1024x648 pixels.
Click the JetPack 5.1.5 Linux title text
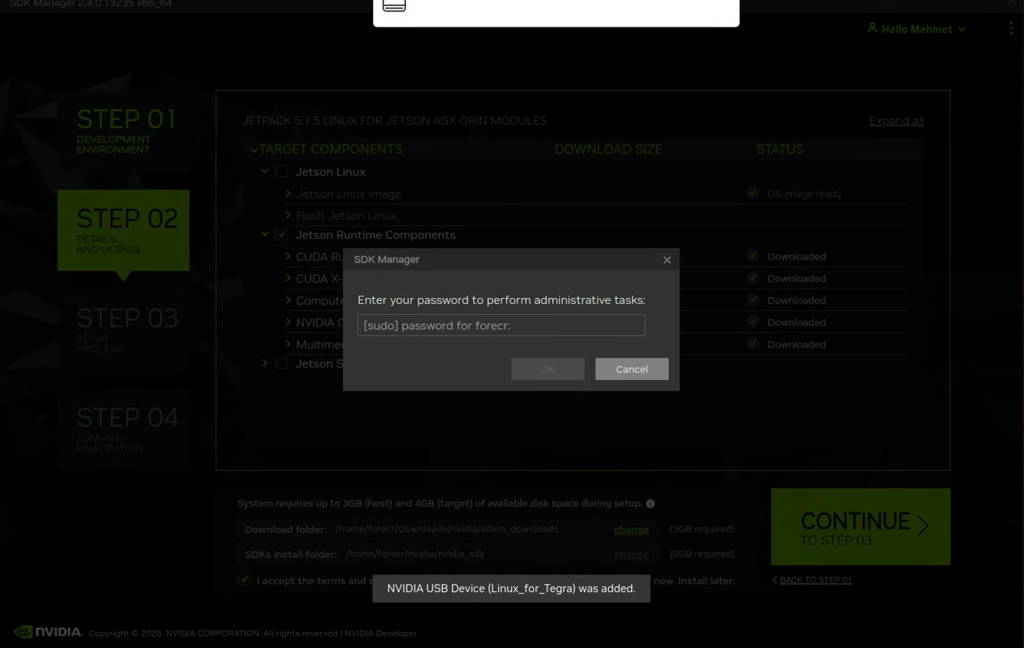pos(394,121)
